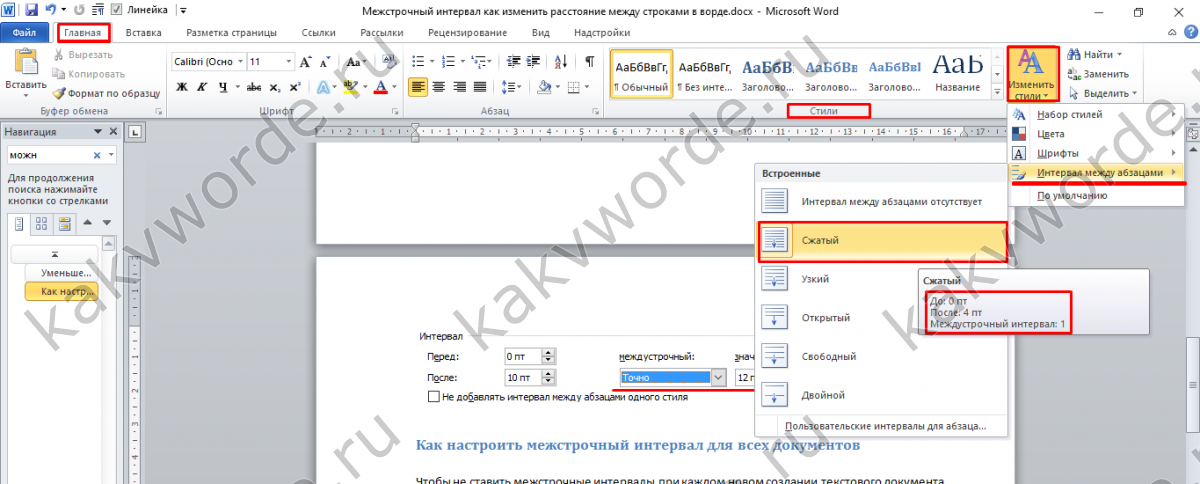Image resolution: width=1200 pixels, height=484 pixels.
Task: Click the italic К formatting icon
Action: [203, 87]
